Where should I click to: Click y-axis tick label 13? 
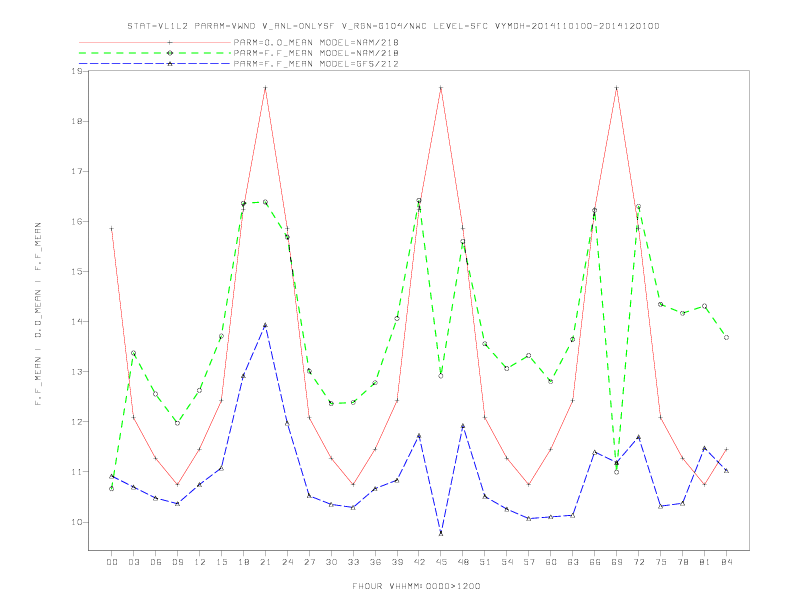click(77, 372)
